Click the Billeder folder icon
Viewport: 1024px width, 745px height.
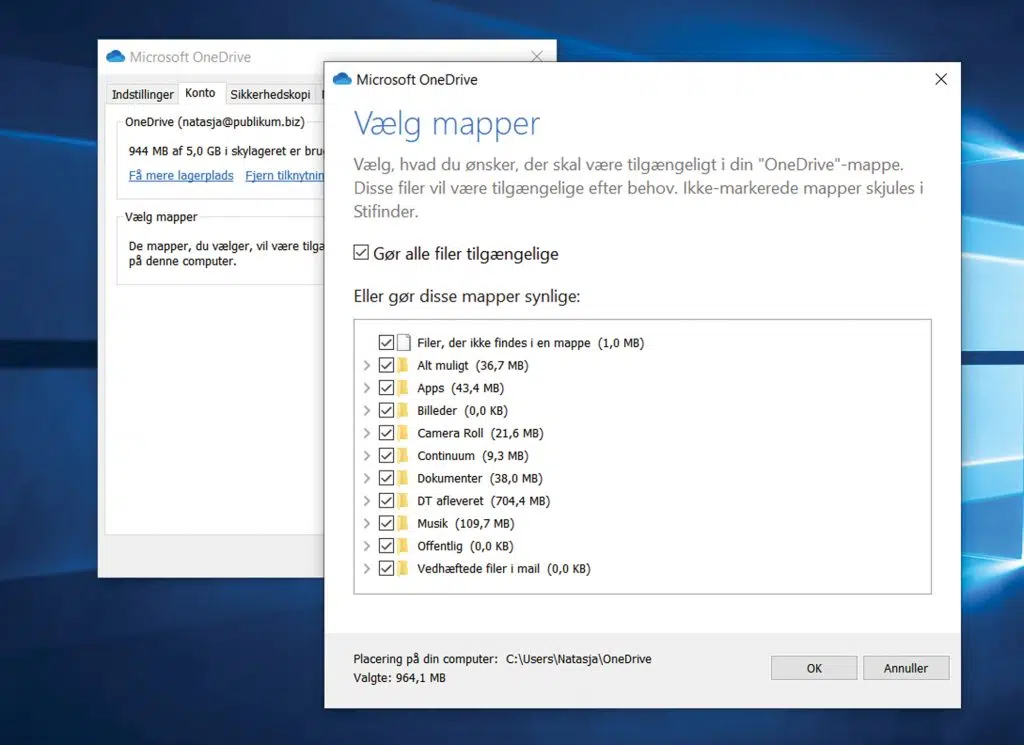[403, 410]
